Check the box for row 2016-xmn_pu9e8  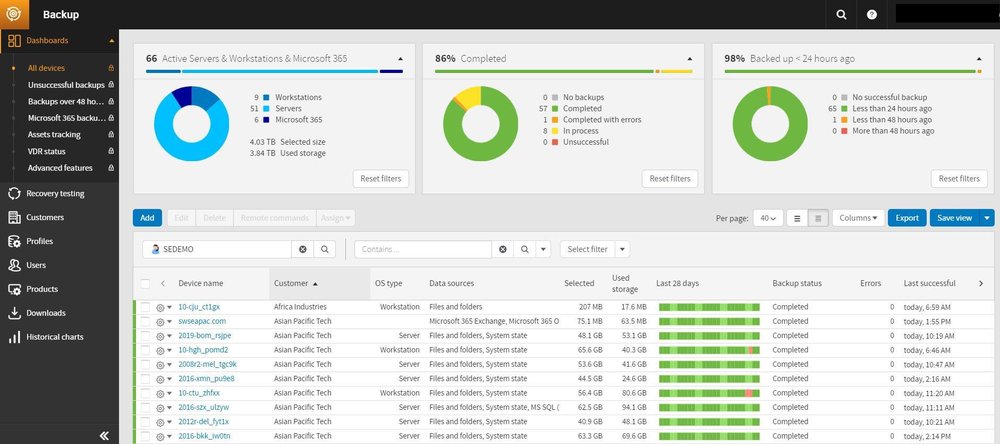tap(145, 379)
